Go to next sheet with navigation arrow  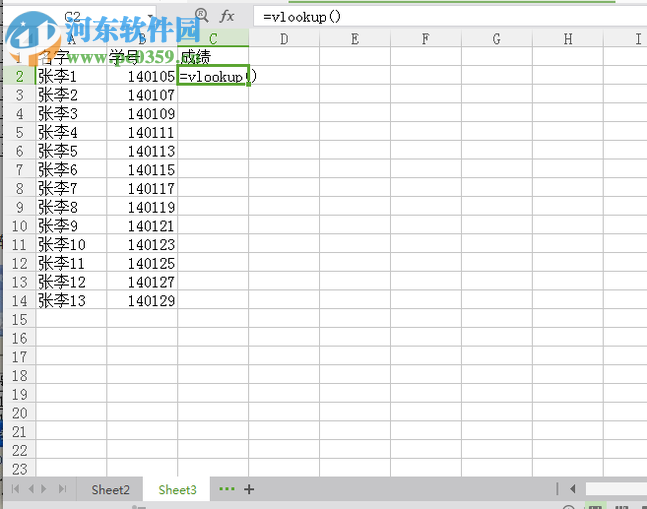44,489
